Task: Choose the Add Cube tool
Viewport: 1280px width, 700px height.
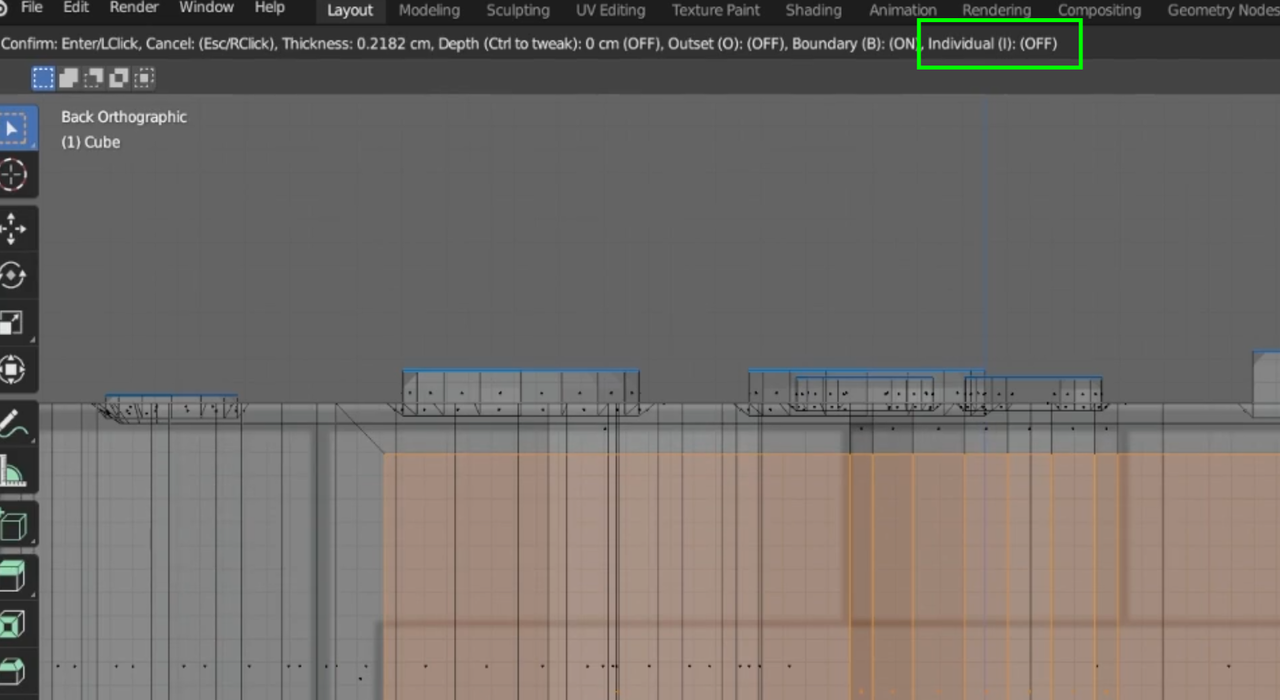Action: [x=14, y=524]
